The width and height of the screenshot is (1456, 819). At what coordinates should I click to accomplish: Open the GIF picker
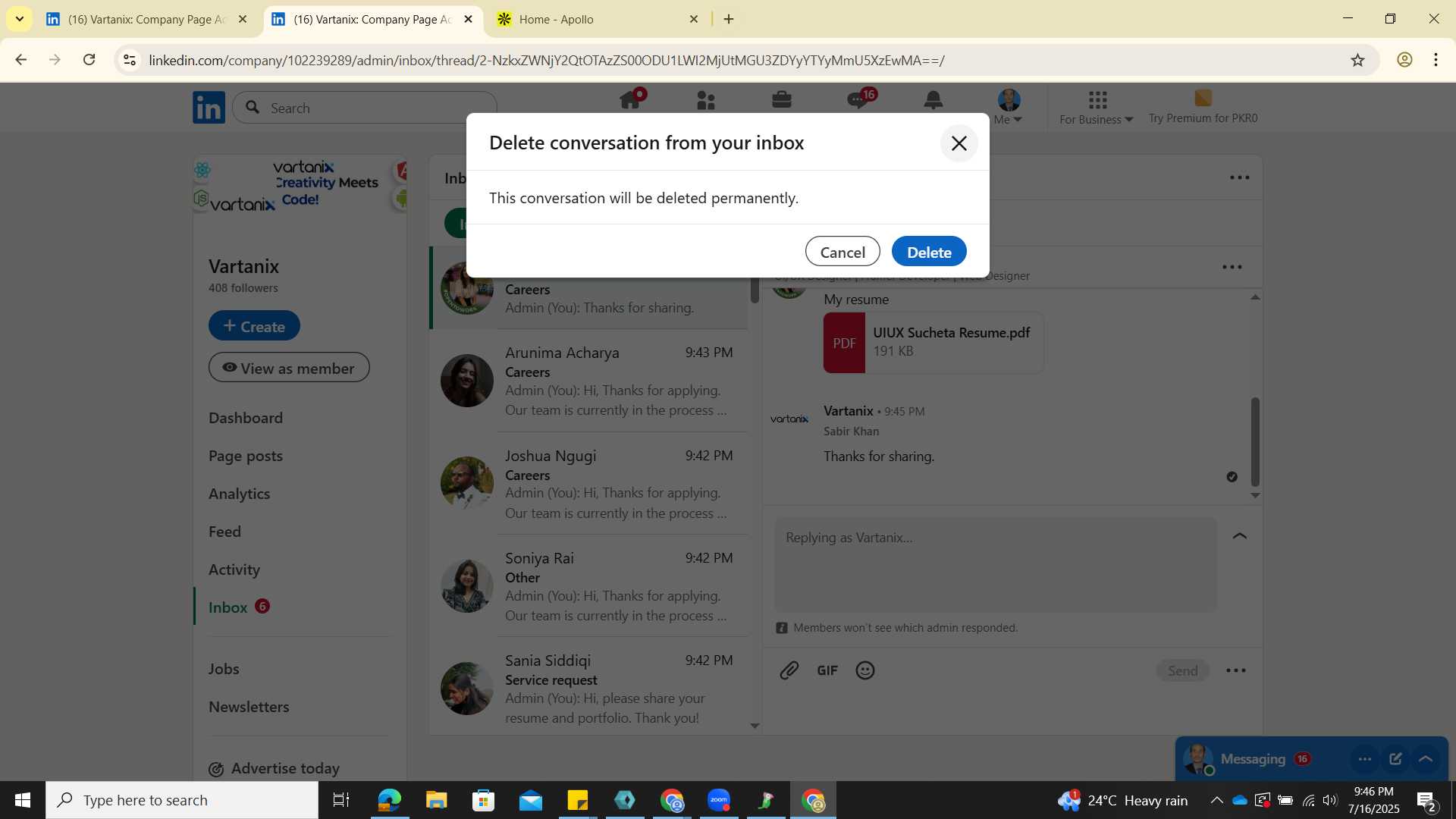827,670
